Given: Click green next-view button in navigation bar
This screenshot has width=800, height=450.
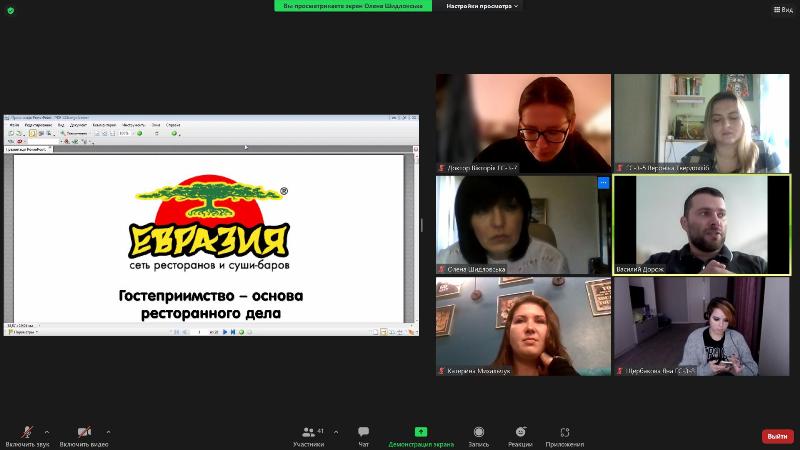Looking at the screenshot, I should [x=241, y=332].
